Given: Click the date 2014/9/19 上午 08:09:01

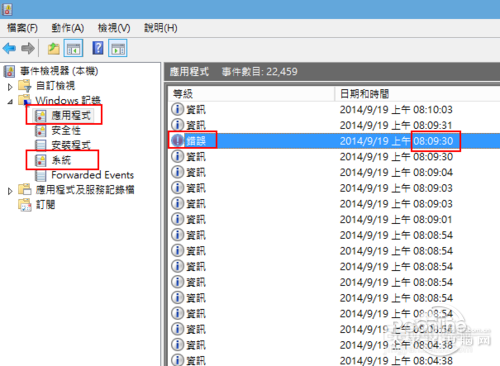Looking at the screenshot, I should click(396, 219).
